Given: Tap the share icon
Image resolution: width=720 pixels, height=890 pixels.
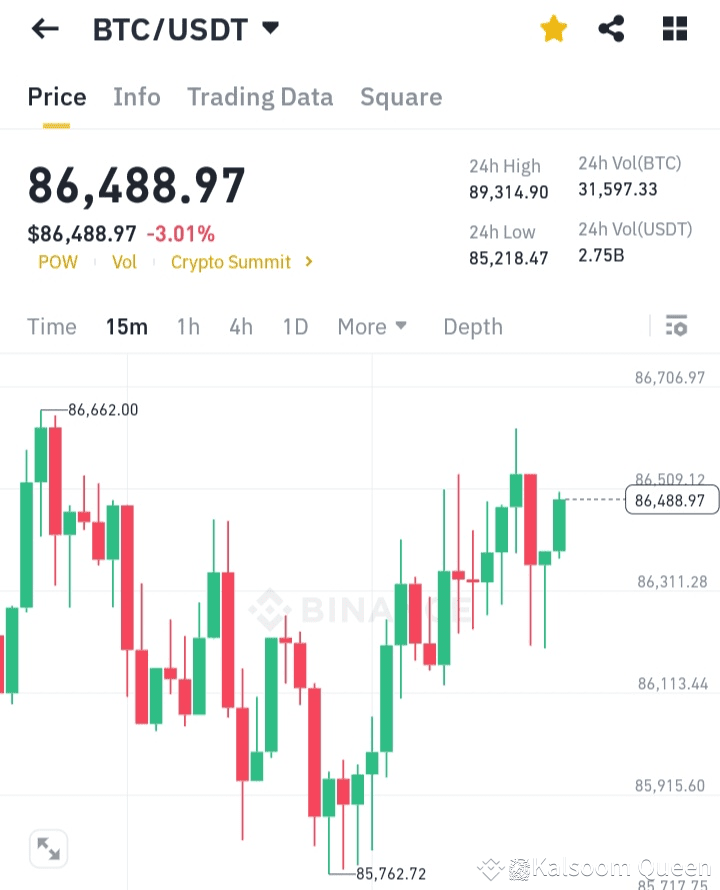Looking at the screenshot, I should pos(611,29).
